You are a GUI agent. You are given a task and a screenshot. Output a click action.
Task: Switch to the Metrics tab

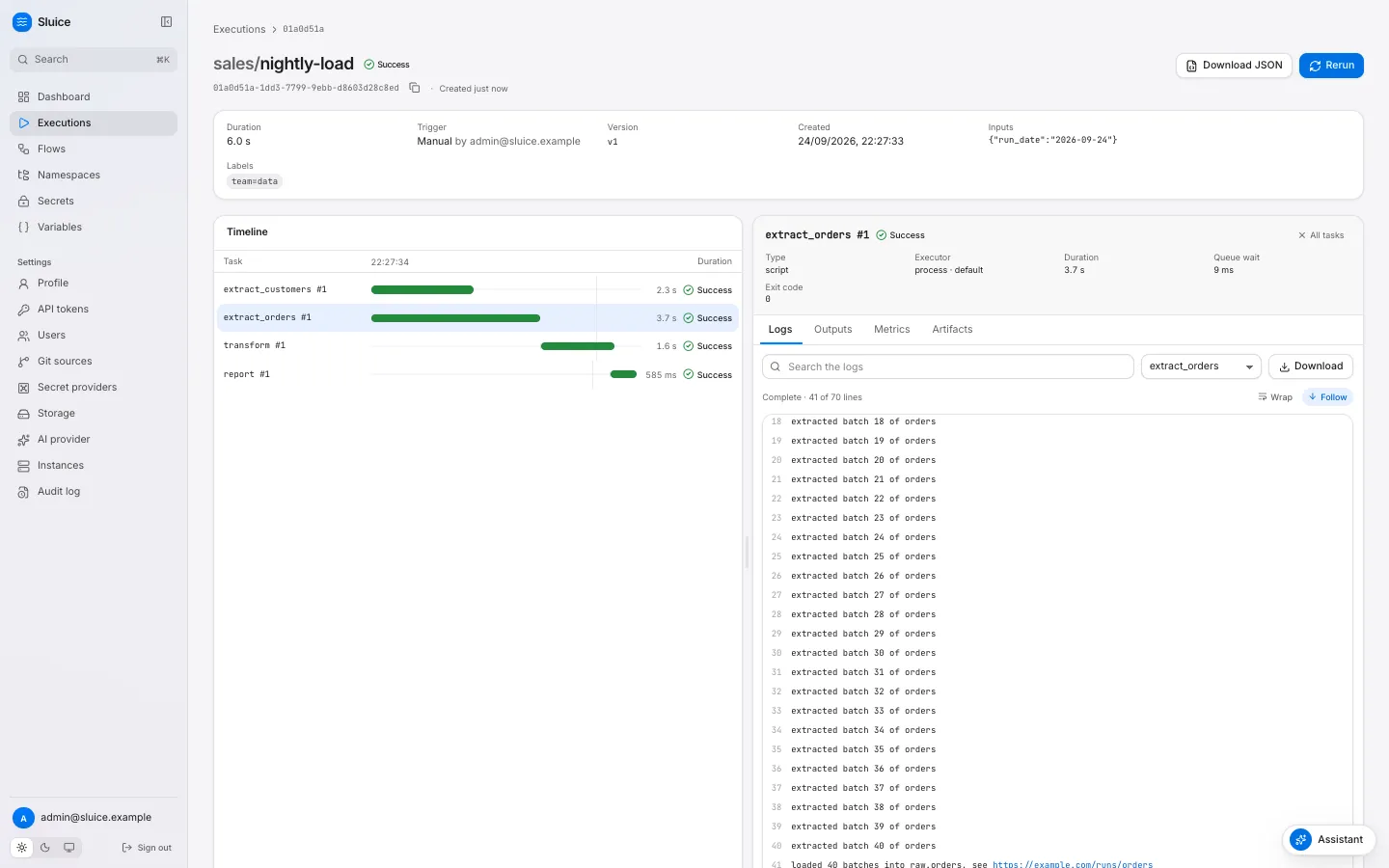coord(891,330)
